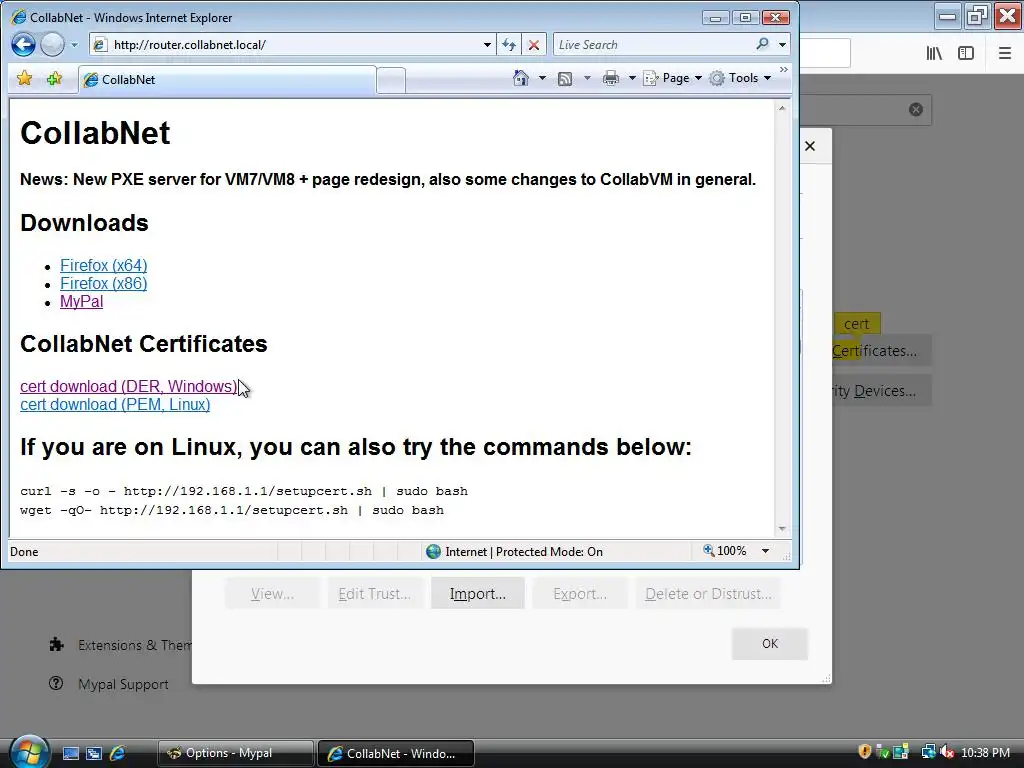Open the Favorites Center star icon

[x=25, y=79]
